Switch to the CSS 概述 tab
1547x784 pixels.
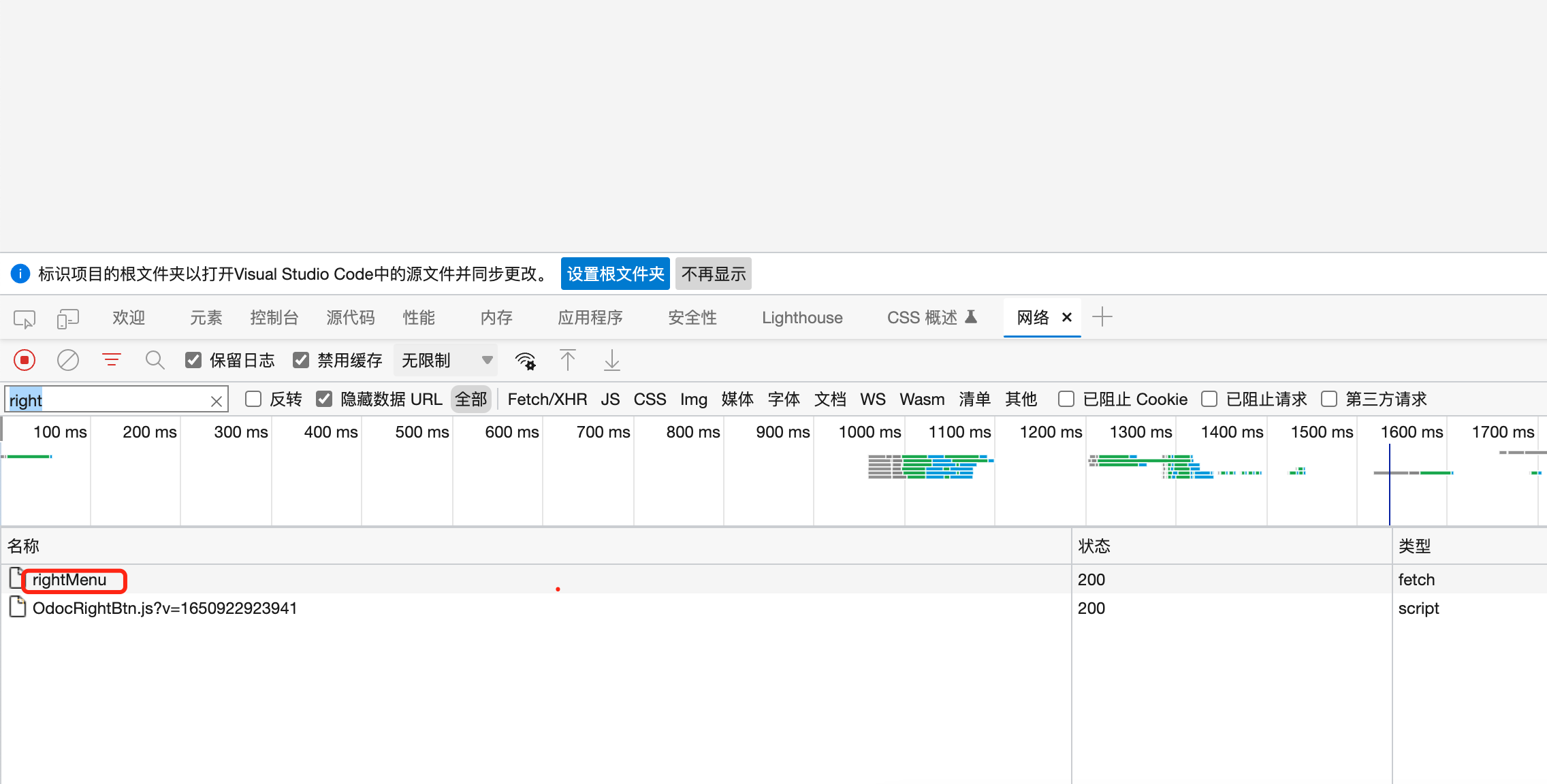(931, 318)
